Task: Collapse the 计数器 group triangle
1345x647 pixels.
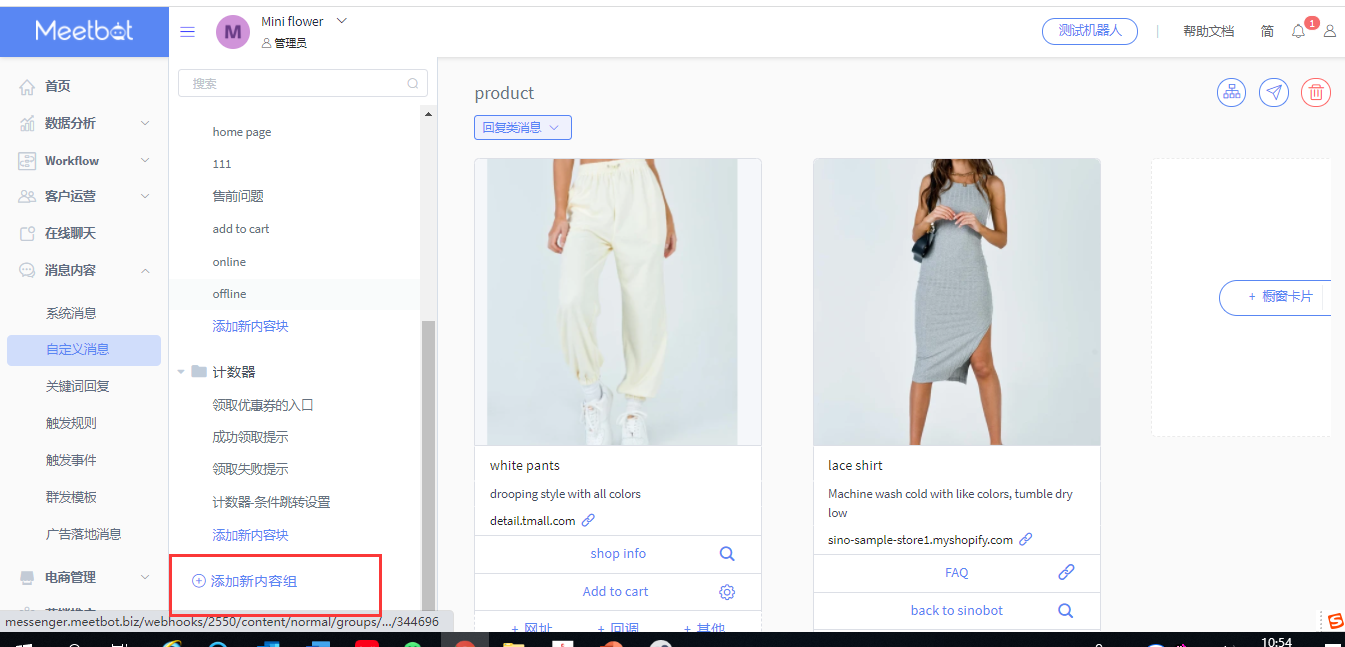Action: pos(181,372)
